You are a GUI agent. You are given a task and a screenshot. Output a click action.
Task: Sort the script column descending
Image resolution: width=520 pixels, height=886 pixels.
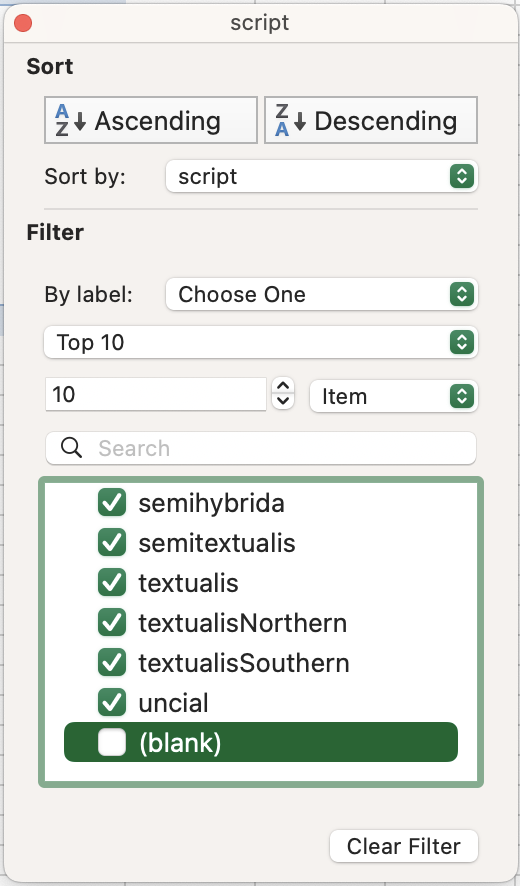[x=371, y=120]
